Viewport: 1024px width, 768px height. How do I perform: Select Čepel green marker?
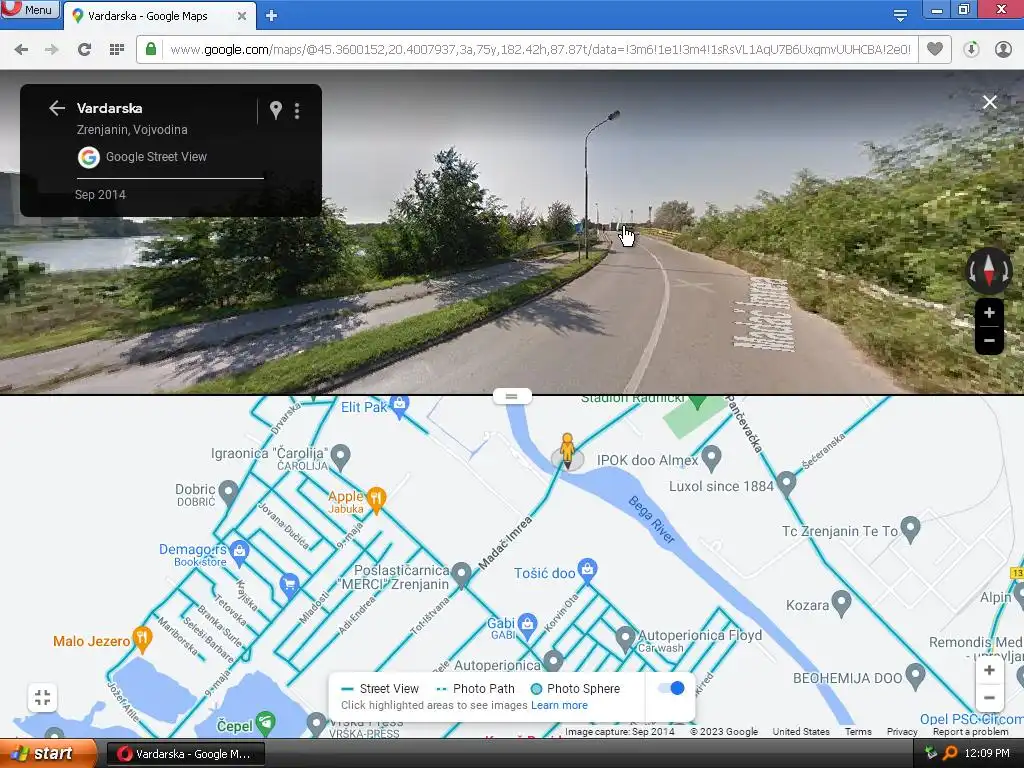pos(265,723)
